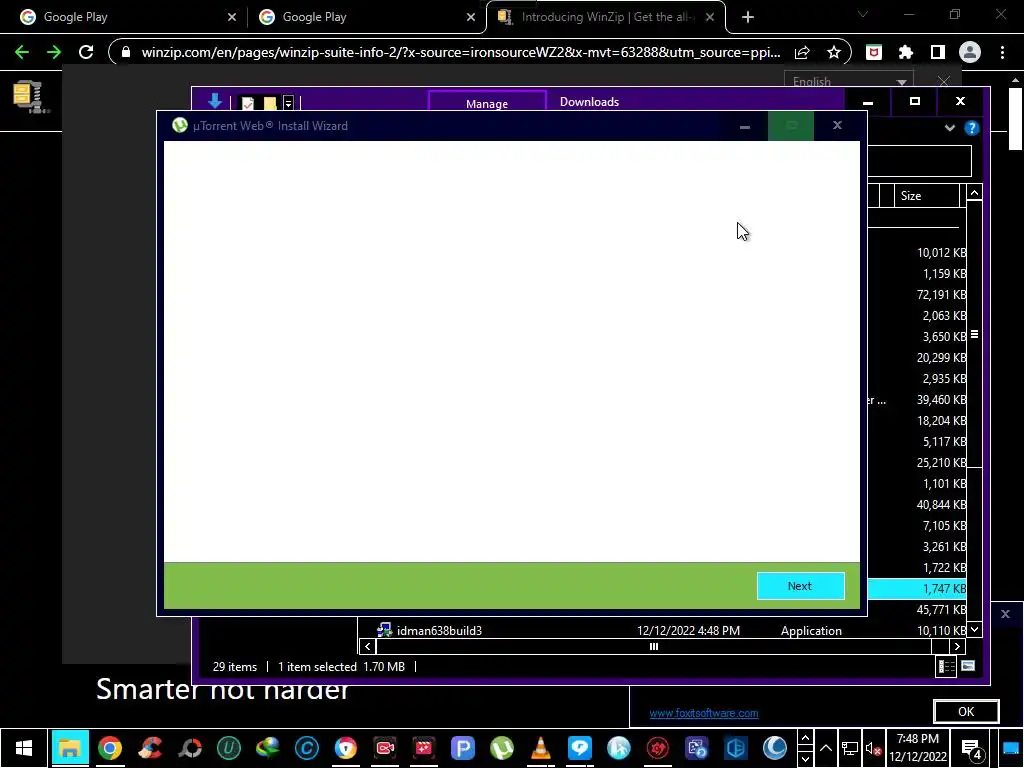Share this page icon in address bar
Image resolution: width=1024 pixels, height=768 pixels.
803,52
